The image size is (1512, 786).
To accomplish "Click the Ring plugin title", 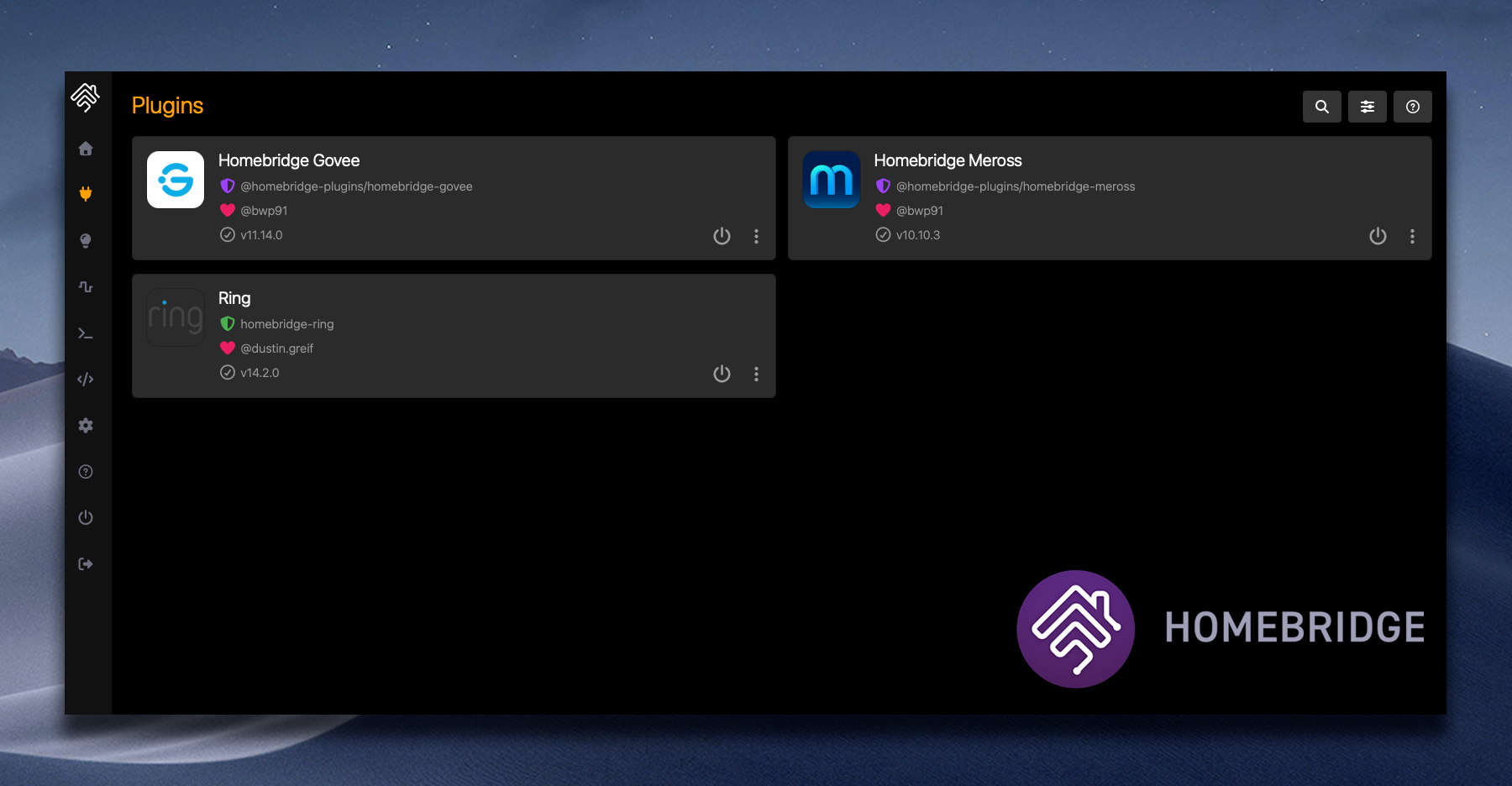I will (x=234, y=298).
